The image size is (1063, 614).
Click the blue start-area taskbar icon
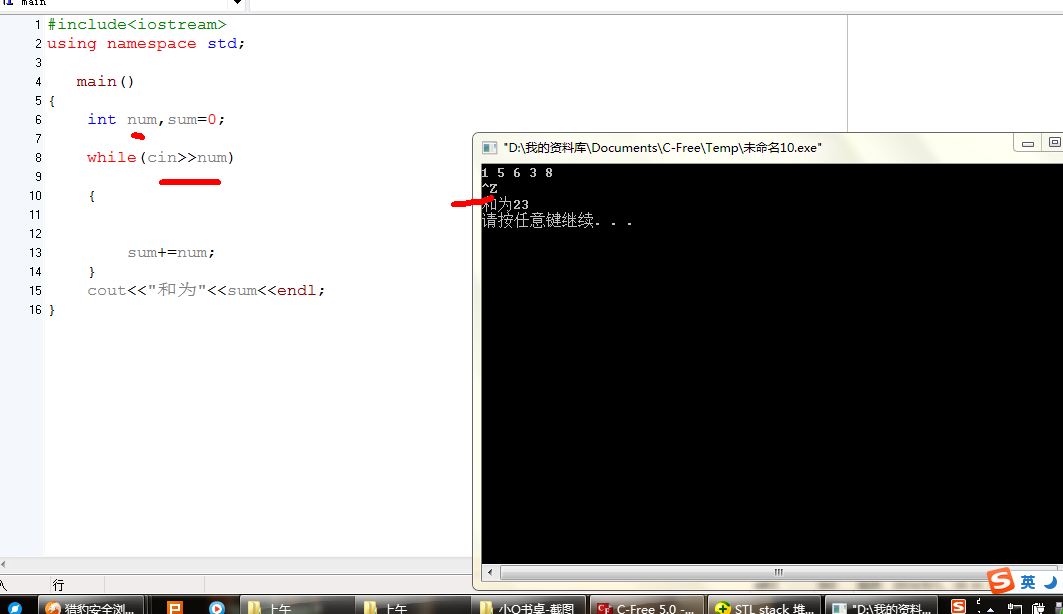[14, 608]
